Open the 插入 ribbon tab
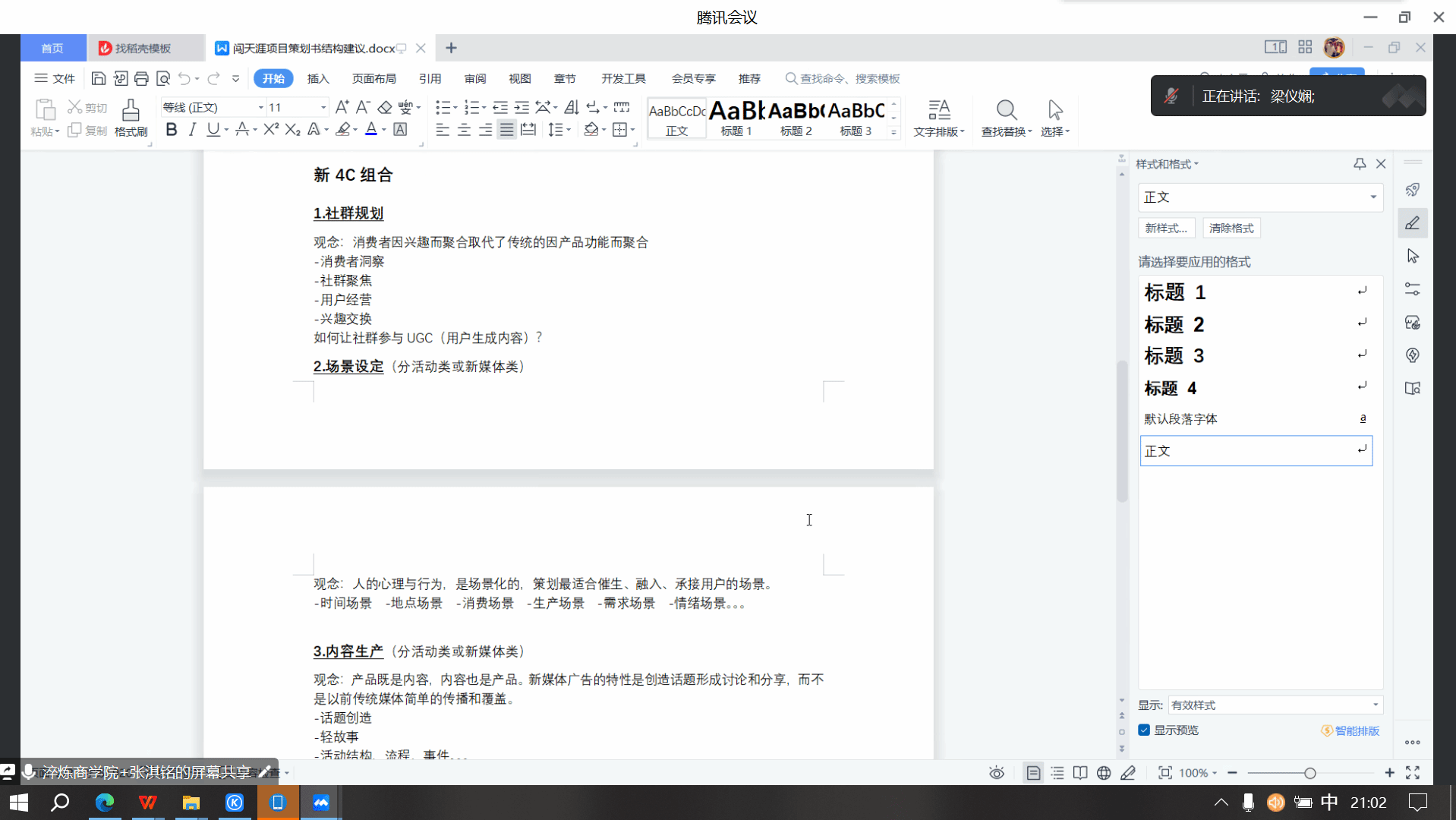This screenshot has width=1456, height=820. (x=318, y=79)
